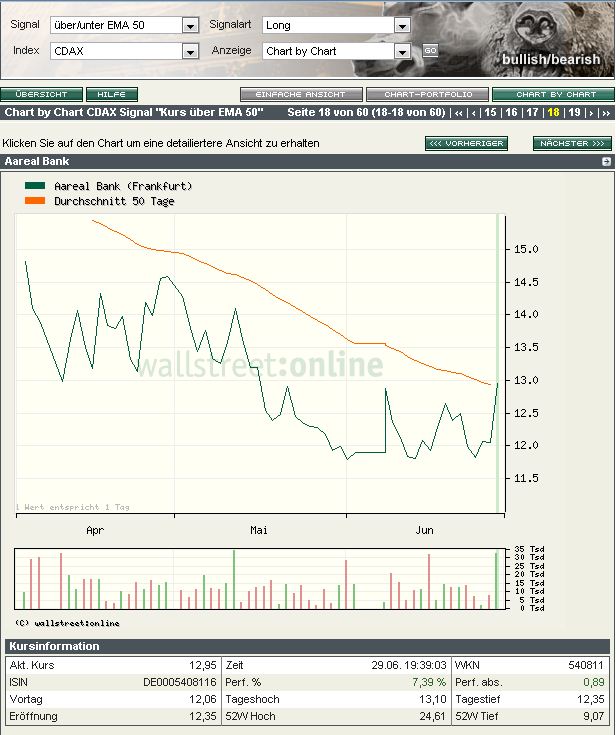616x735 pixels.
Task: Click the GO button
Action: (x=430, y=51)
